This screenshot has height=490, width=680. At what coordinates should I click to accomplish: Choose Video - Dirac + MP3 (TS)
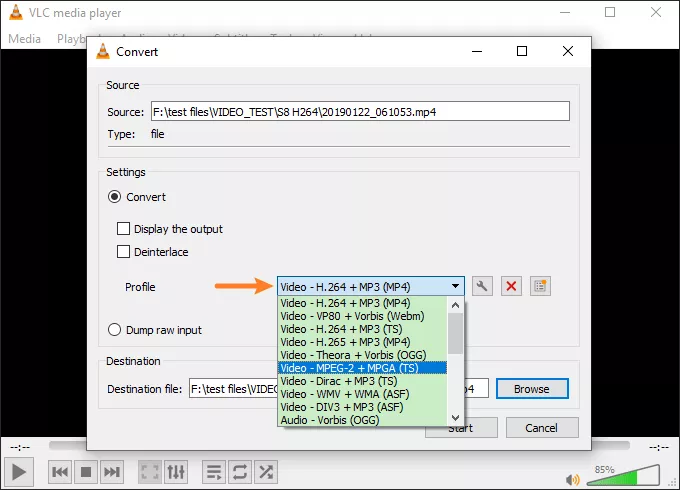coord(362,381)
